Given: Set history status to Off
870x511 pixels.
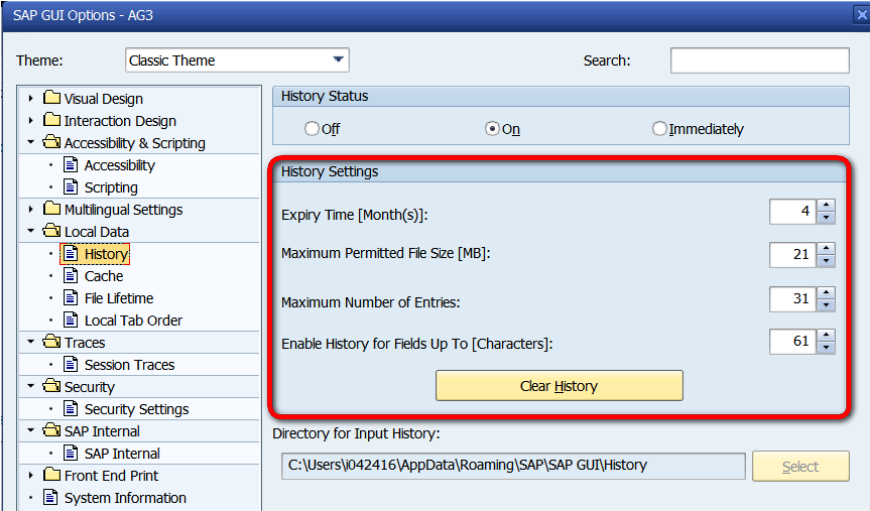Looking at the screenshot, I should tap(312, 129).
